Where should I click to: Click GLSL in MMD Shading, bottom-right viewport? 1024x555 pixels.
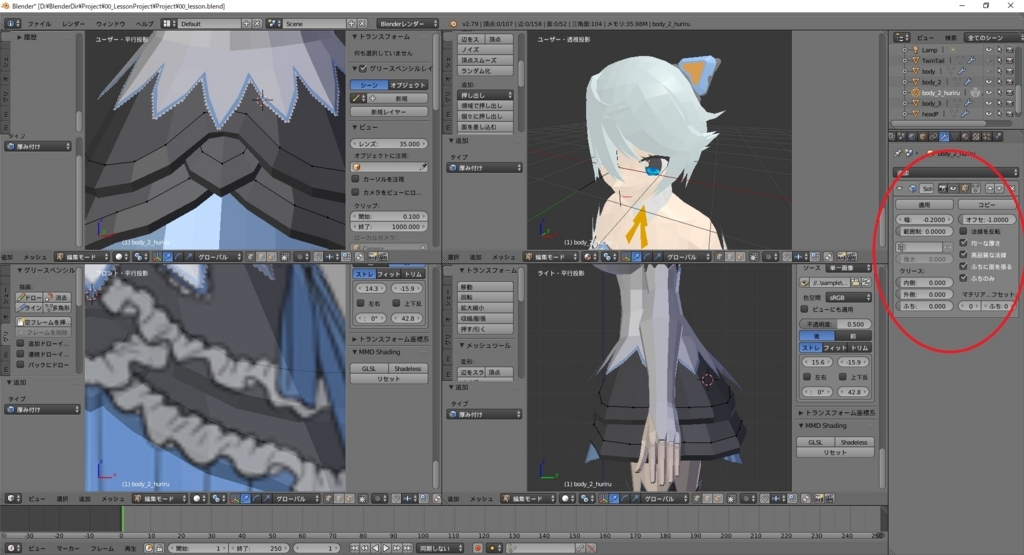[x=815, y=442]
